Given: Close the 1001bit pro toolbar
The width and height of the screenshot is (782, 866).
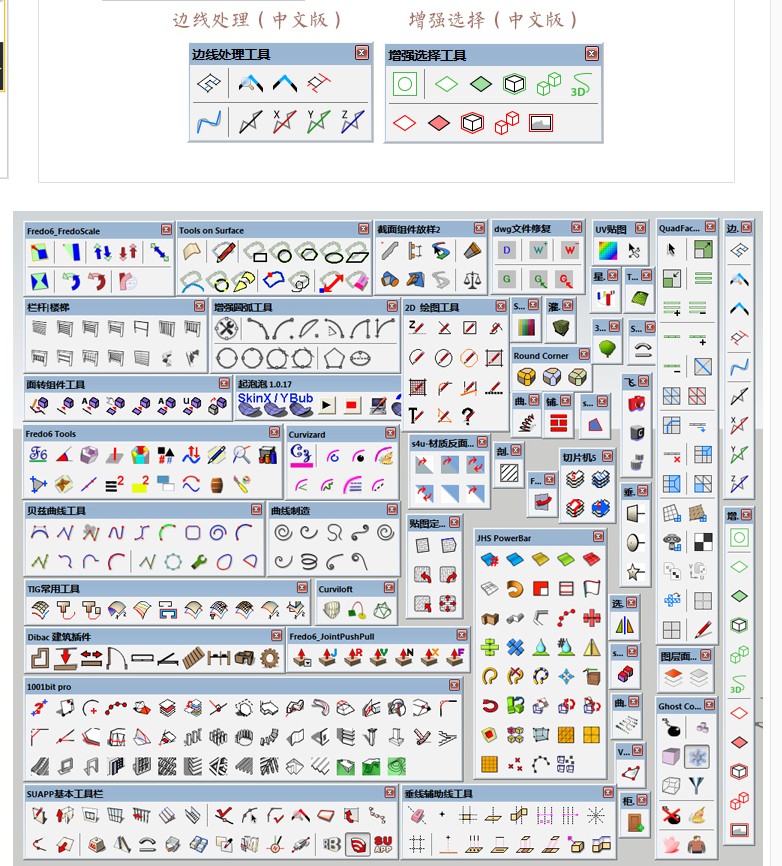Looking at the screenshot, I should [454, 685].
